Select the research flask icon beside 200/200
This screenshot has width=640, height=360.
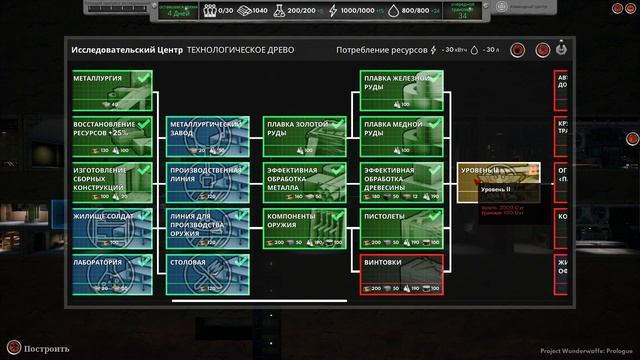279,11
